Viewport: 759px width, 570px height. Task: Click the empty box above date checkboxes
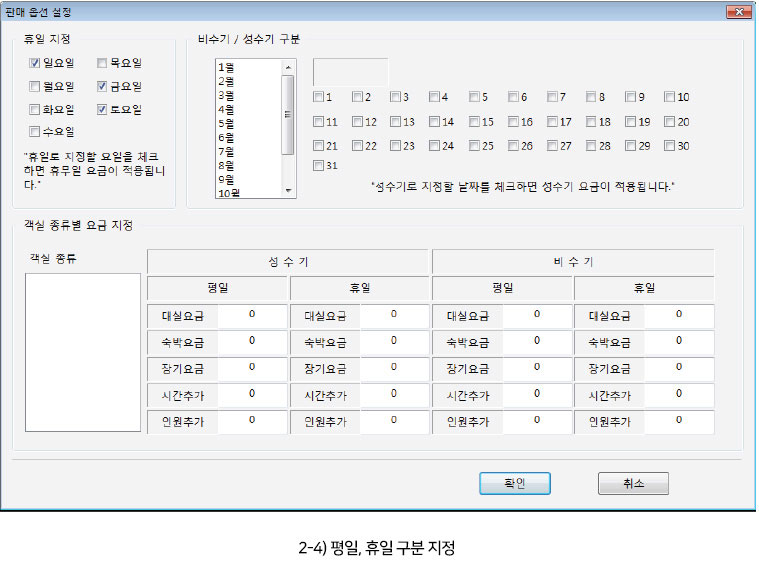click(x=350, y=73)
